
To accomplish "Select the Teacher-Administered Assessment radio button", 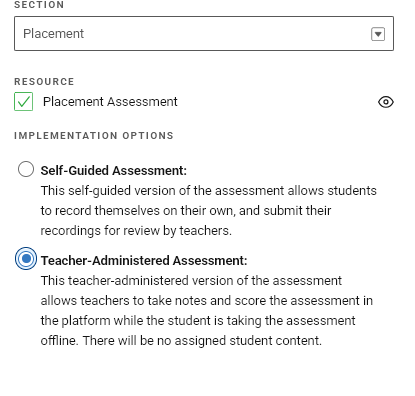I will (26, 258).
